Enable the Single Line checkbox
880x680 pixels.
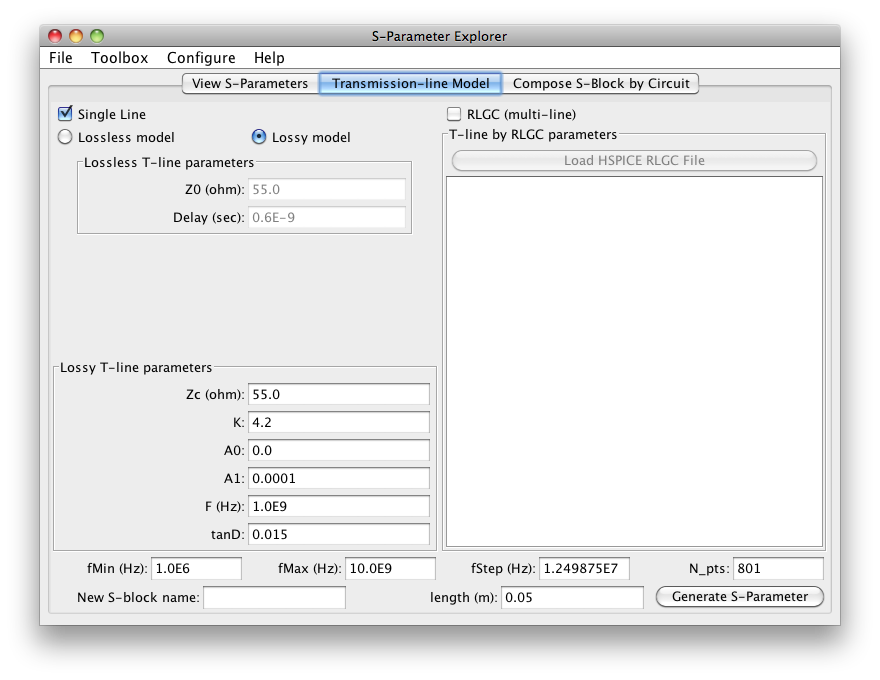(66, 114)
